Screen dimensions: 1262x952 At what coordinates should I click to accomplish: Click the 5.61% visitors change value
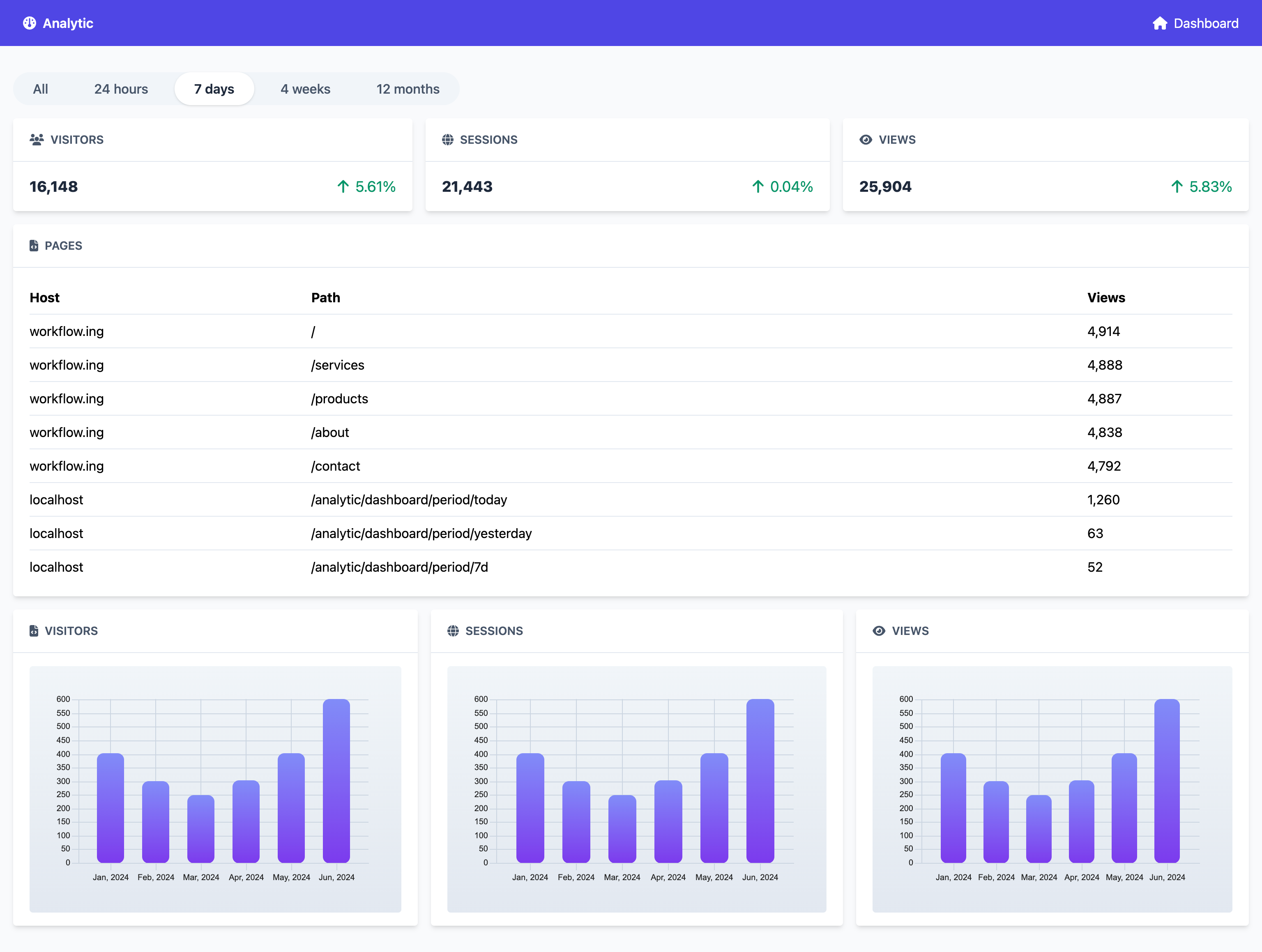(x=375, y=186)
